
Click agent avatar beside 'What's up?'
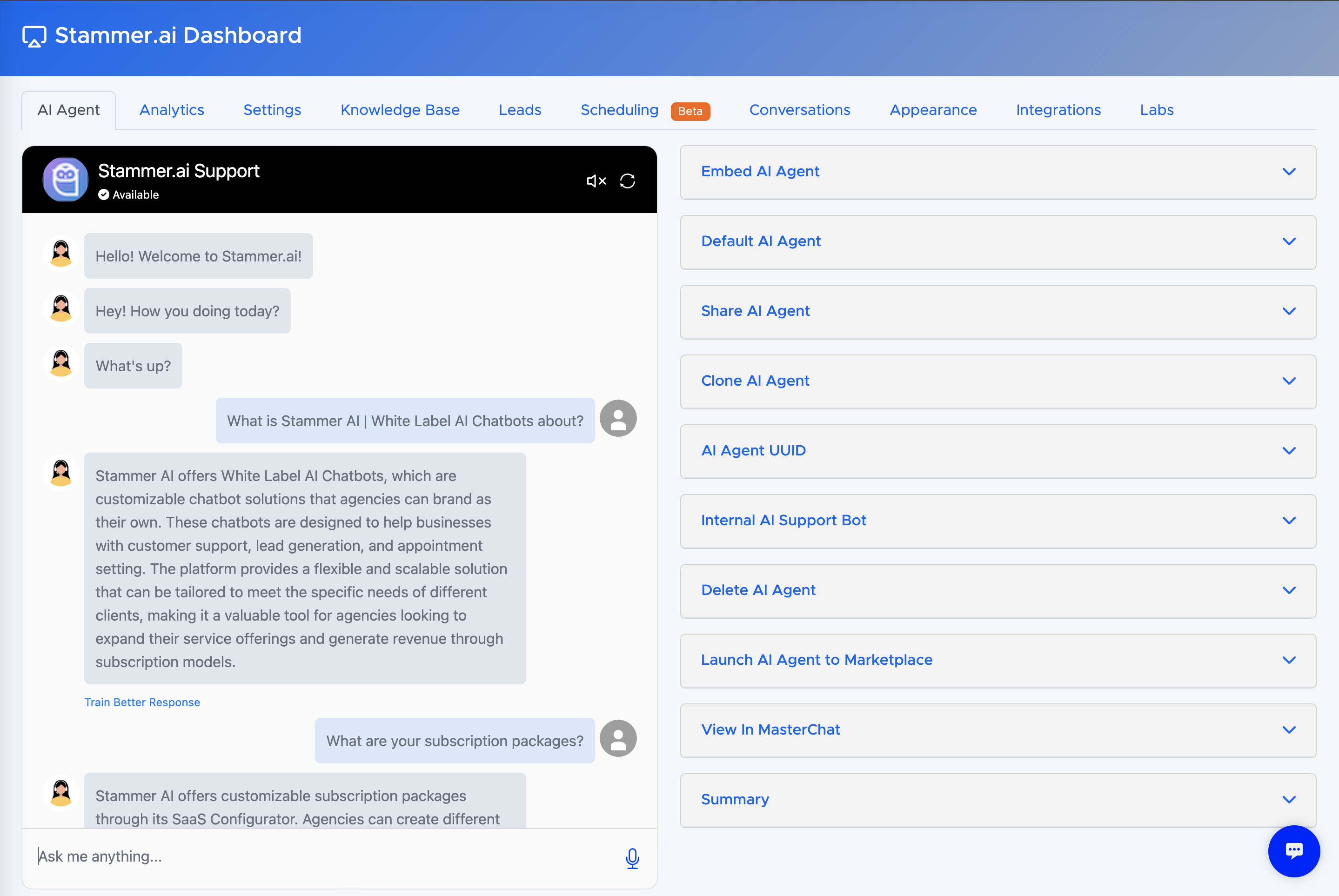pyautogui.click(x=61, y=363)
